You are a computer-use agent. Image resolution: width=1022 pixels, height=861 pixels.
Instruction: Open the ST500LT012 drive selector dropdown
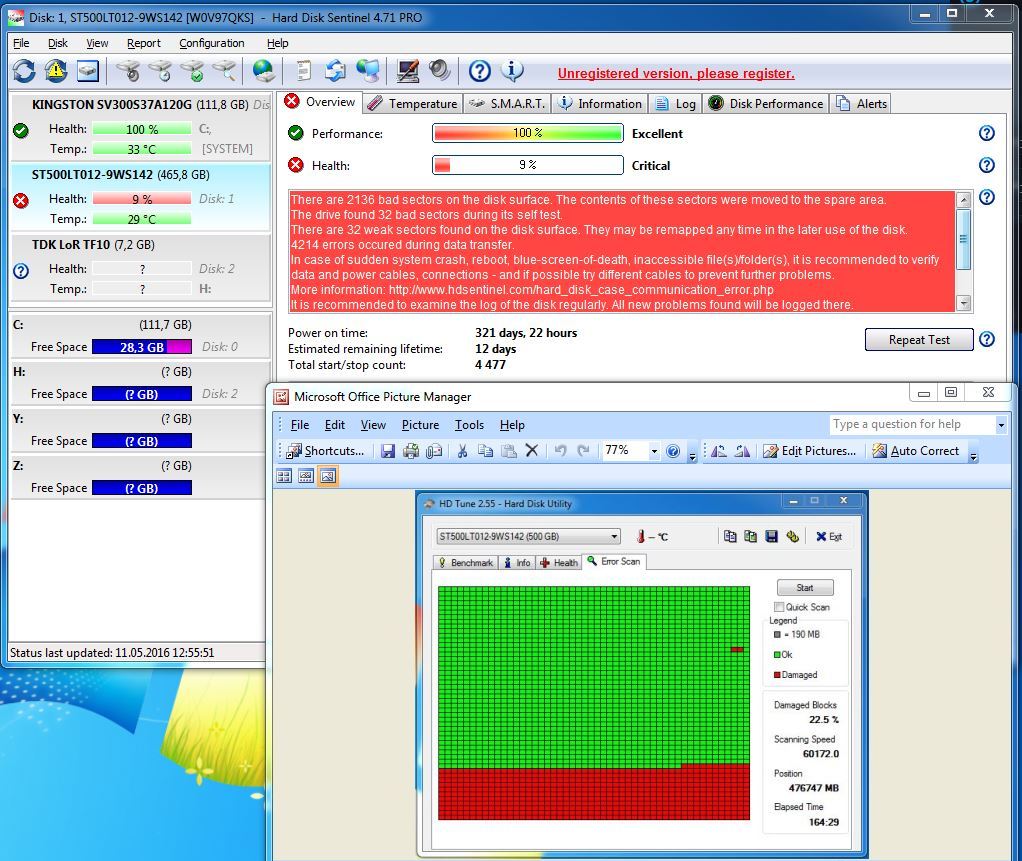tap(614, 536)
